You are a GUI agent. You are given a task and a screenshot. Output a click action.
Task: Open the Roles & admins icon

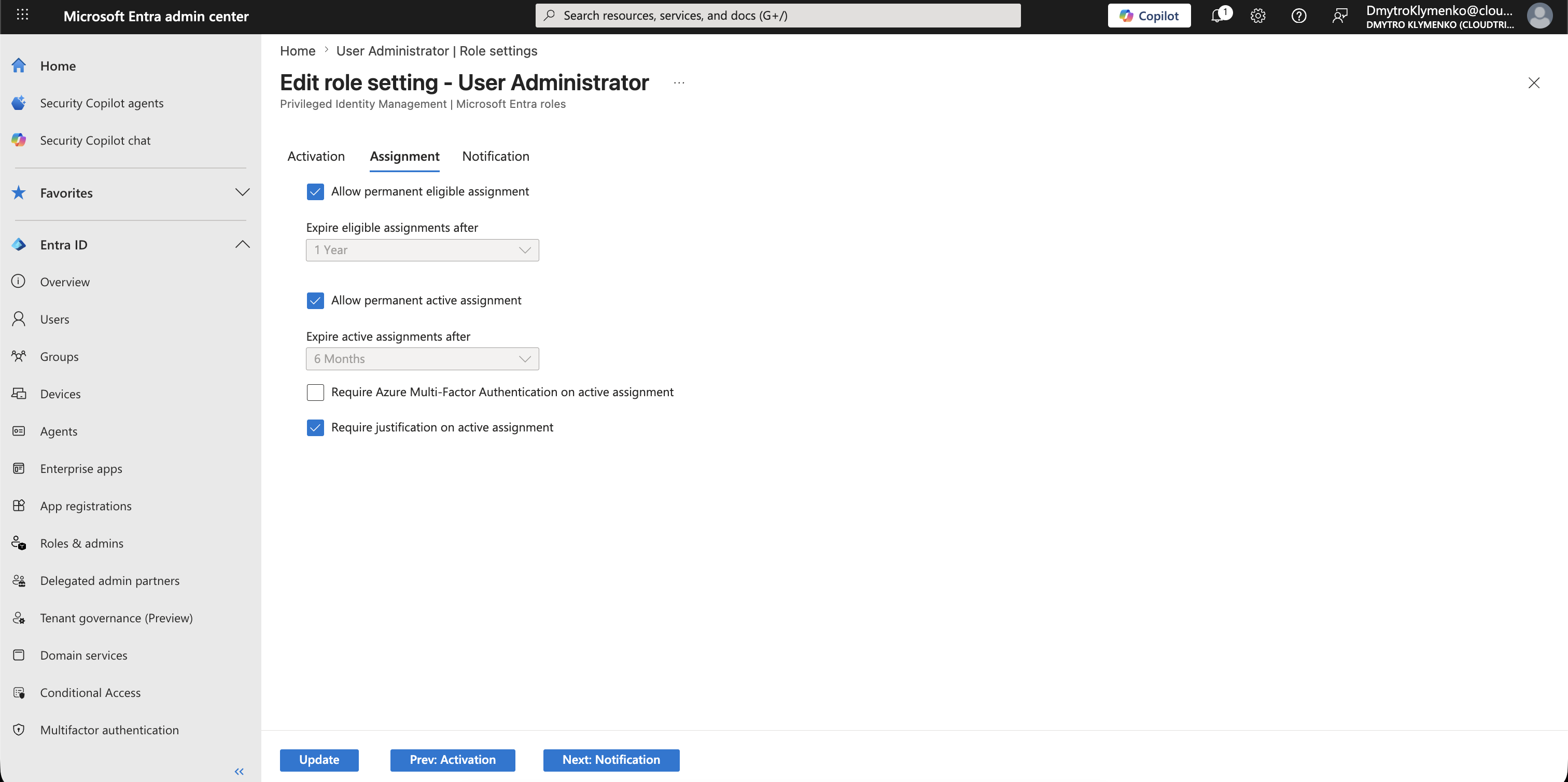click(19, 543)
